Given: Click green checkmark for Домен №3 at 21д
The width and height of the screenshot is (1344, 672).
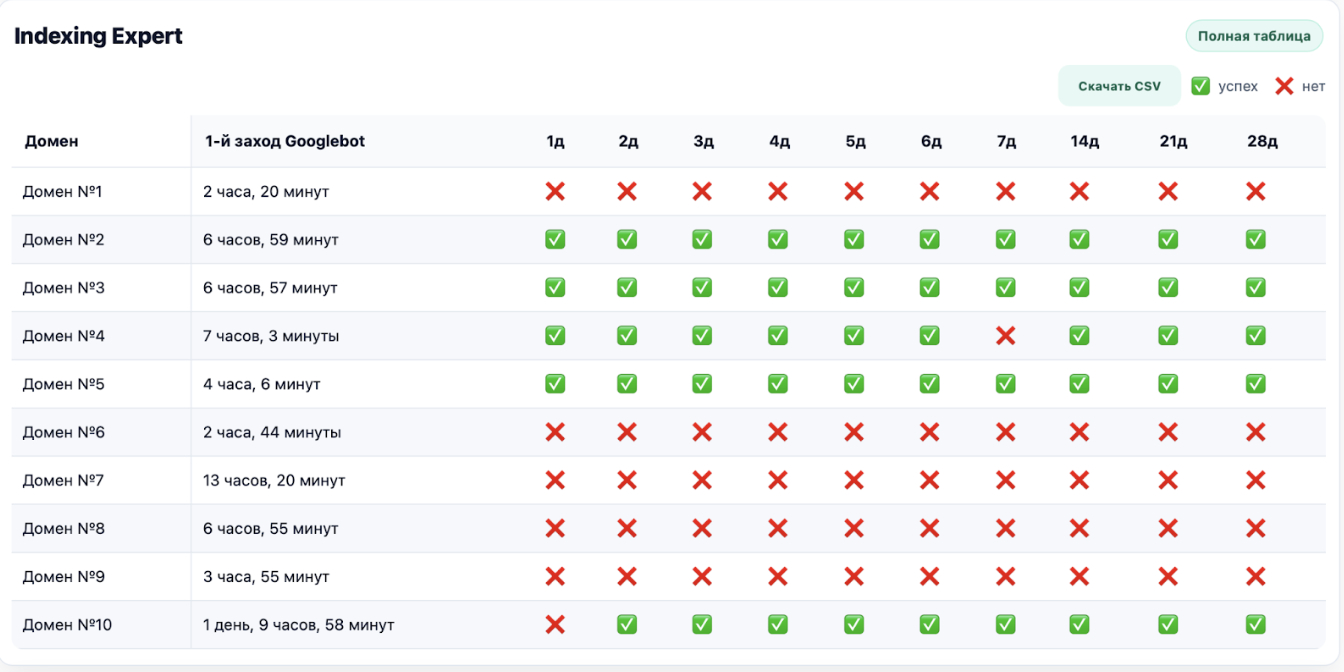Looking at the screenshot, I should [x=1168, y=288].
